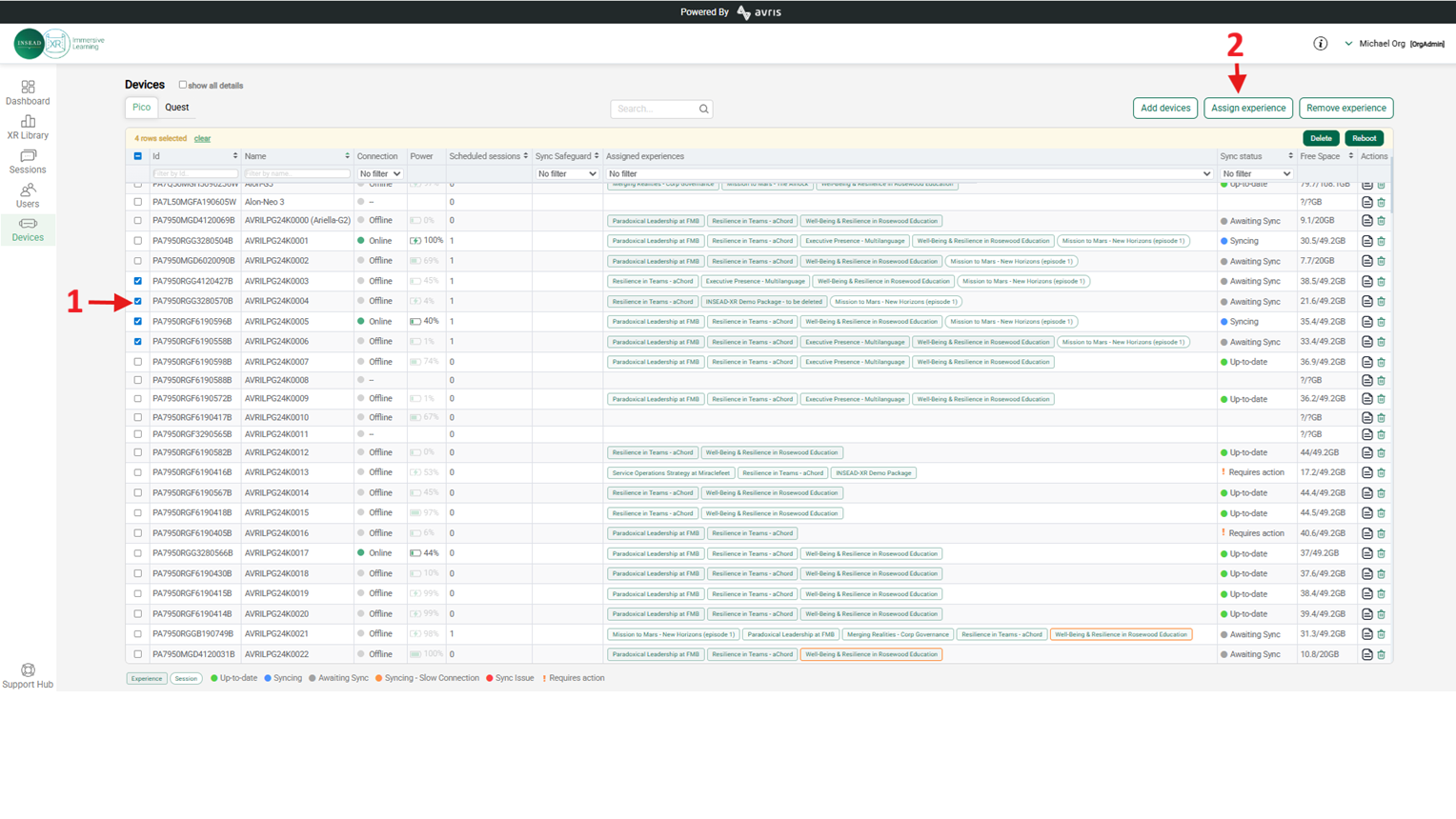Click the table vertical scrollbar

click(1391, 186)
